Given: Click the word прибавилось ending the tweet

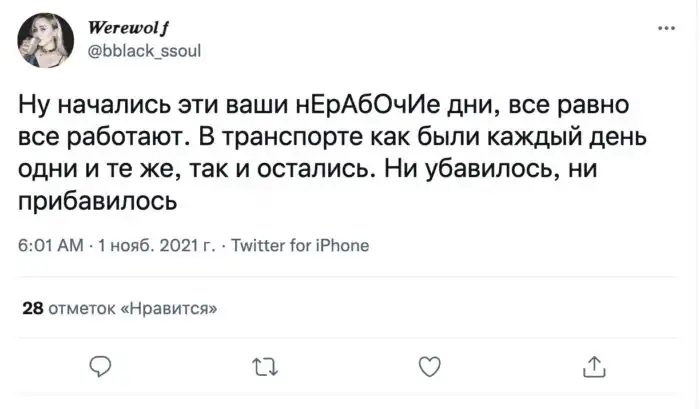Looking at the screenshot, I should 97,201.
